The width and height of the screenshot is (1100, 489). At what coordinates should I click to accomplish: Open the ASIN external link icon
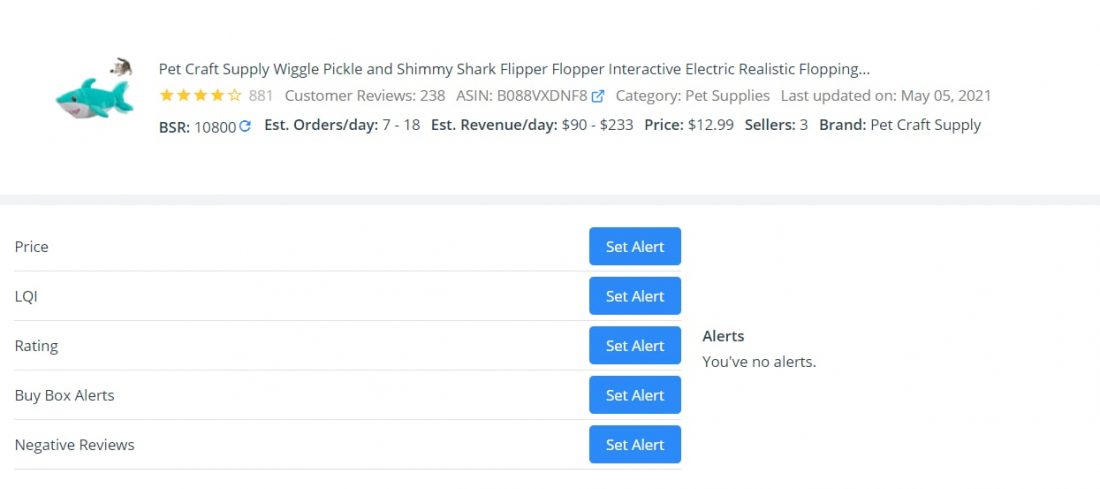tap(598, 96)
